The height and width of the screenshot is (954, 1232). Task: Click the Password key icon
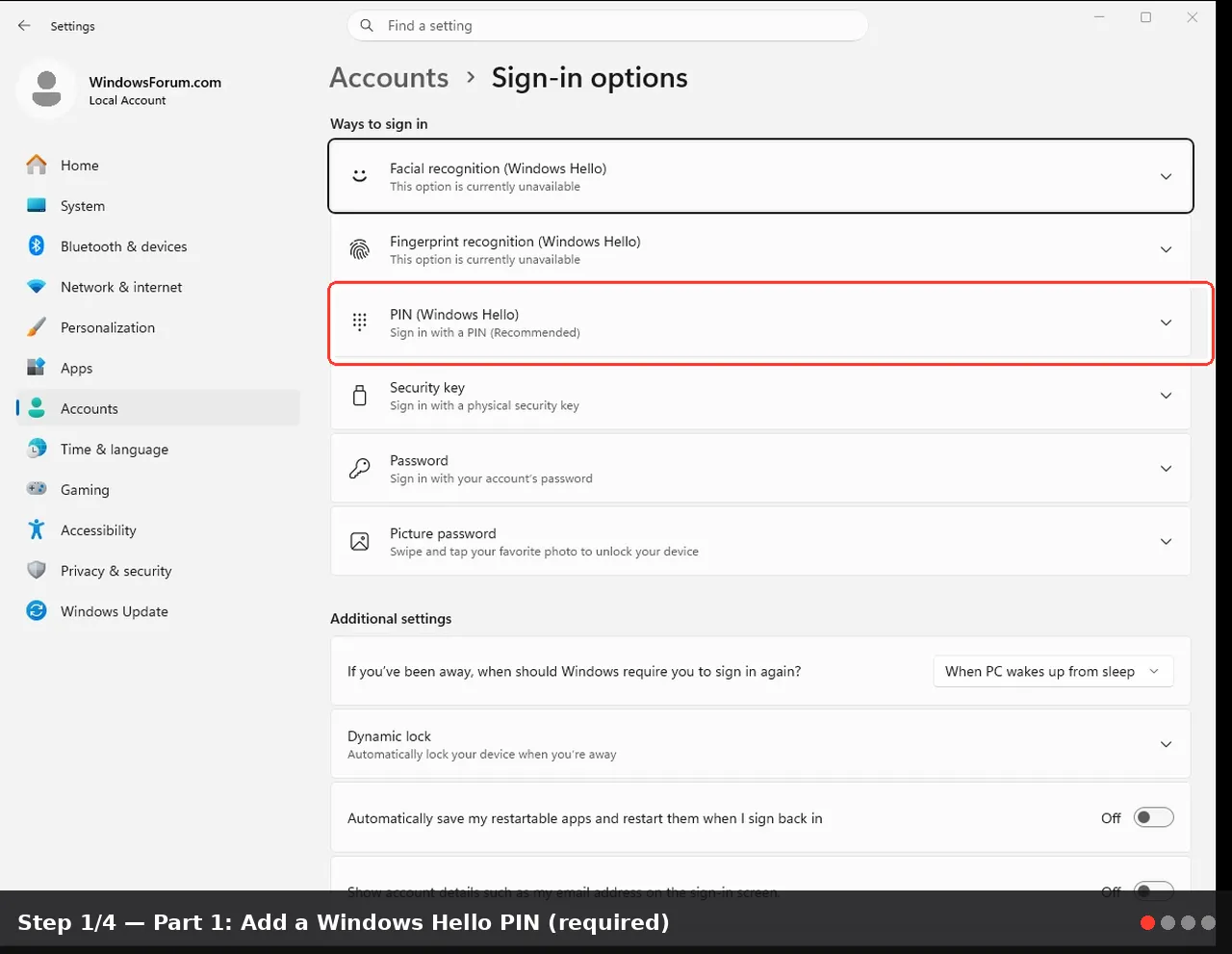359,469
